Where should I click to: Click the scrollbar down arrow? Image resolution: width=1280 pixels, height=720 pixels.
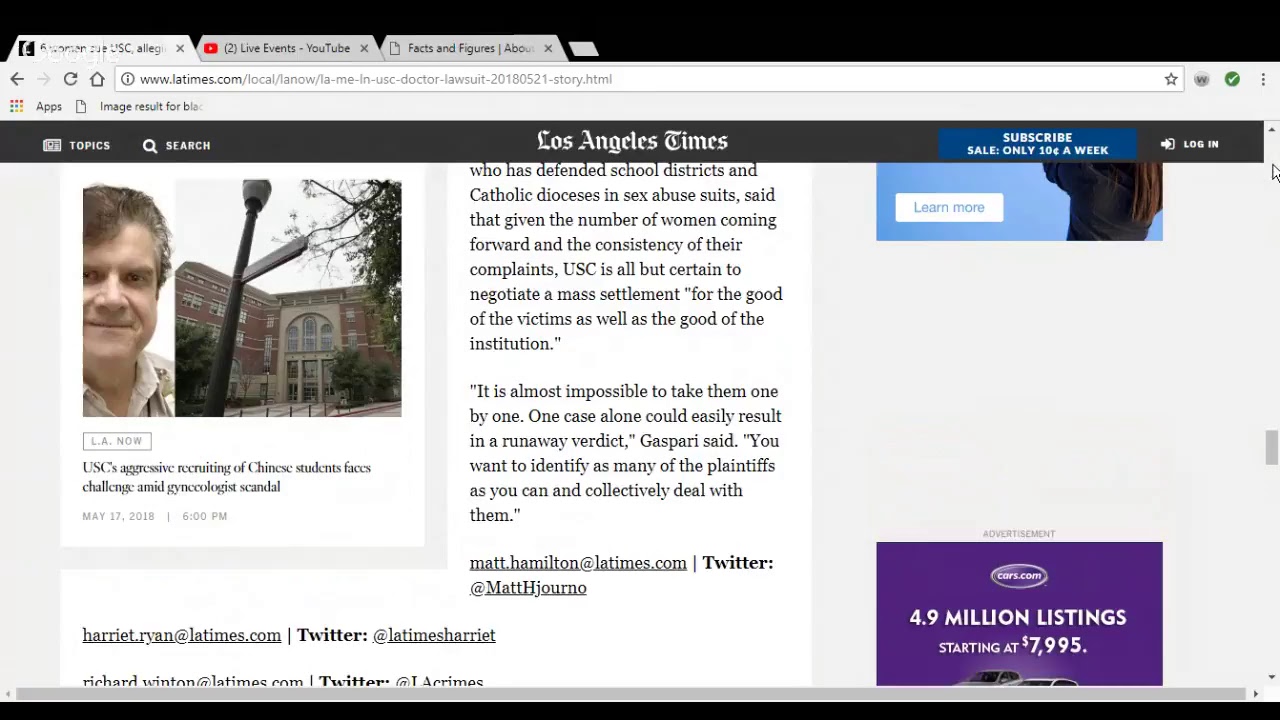[x=1271, y=677]
